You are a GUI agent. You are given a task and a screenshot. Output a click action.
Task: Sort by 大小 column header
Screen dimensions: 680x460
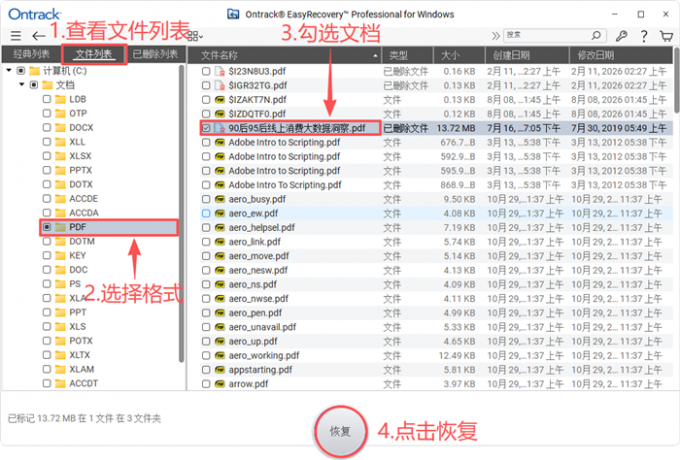tap(459, 55)
